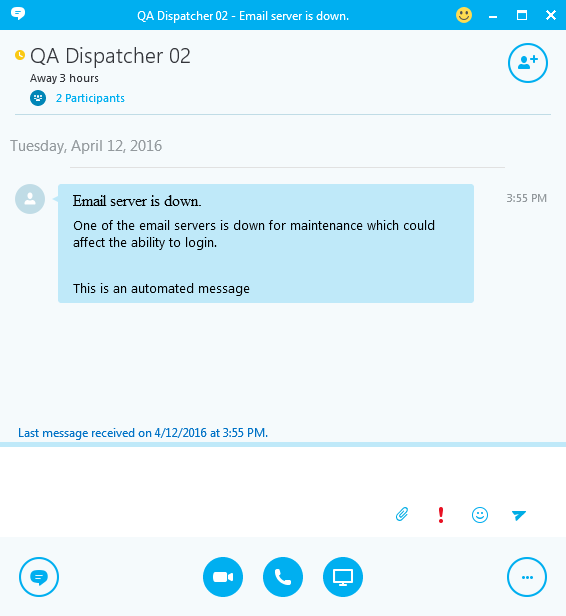Open the emoticon picker in message box
The width and height of the screenshot is (566, 616).
480,515
